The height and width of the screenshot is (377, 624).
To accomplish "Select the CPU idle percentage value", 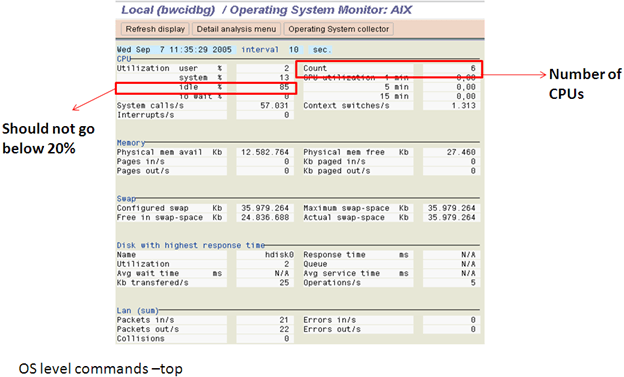I will [x=265, y=87].
